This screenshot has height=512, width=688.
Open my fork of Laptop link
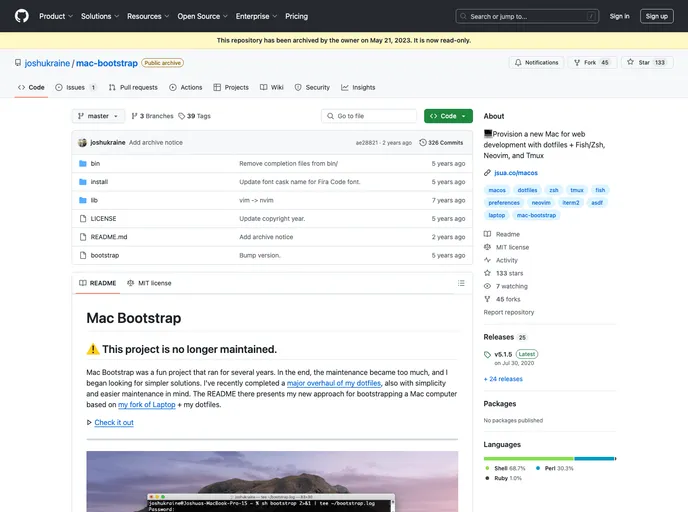point(147,405)
